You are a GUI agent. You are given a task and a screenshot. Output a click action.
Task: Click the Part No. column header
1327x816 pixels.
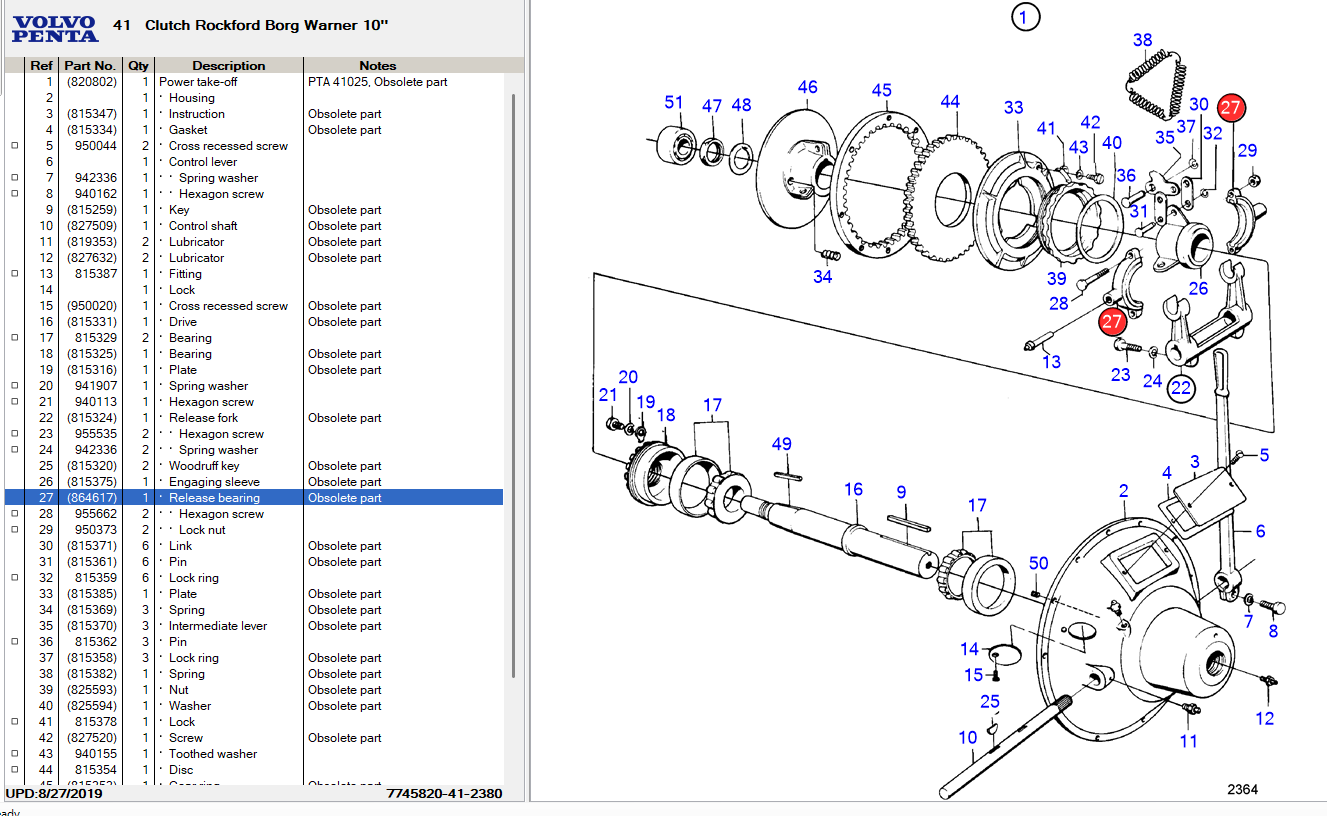pos(90,66)
